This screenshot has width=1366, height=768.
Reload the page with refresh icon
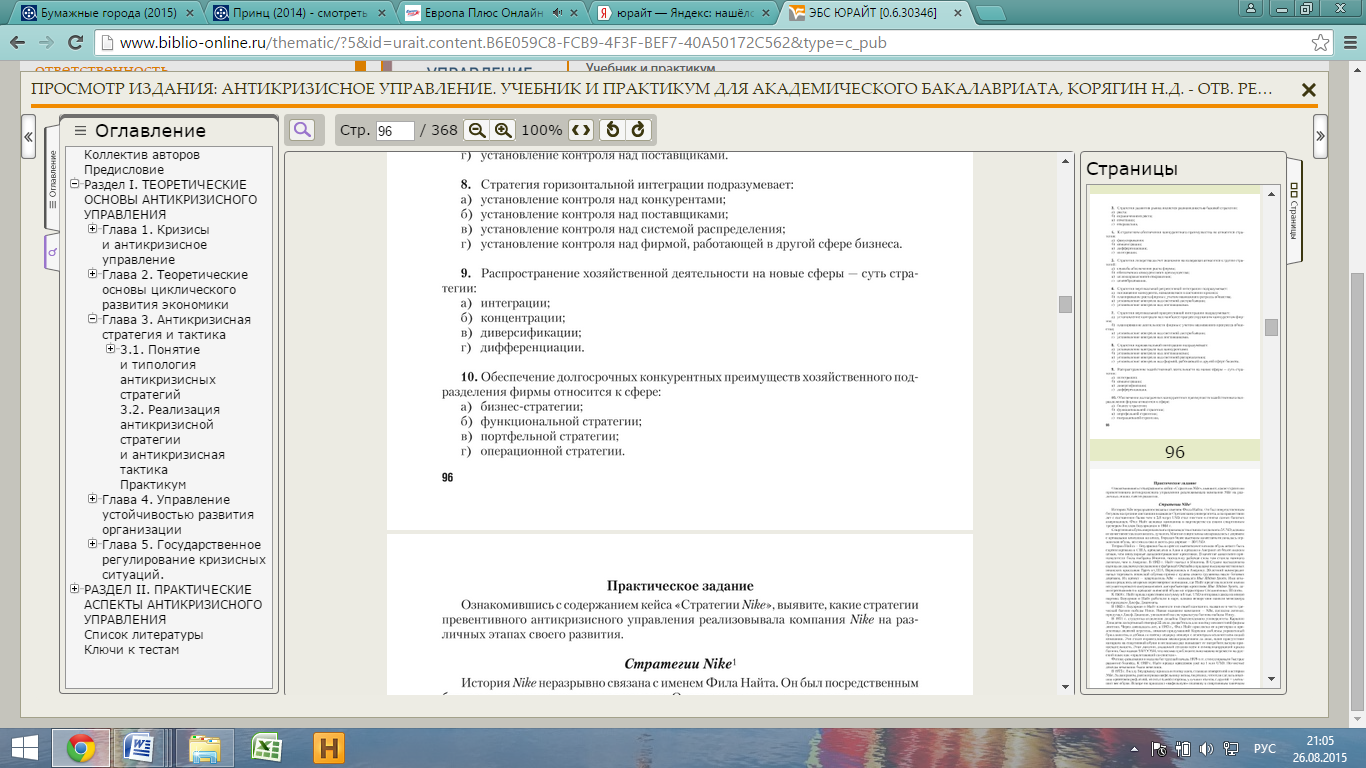point(76,43)
